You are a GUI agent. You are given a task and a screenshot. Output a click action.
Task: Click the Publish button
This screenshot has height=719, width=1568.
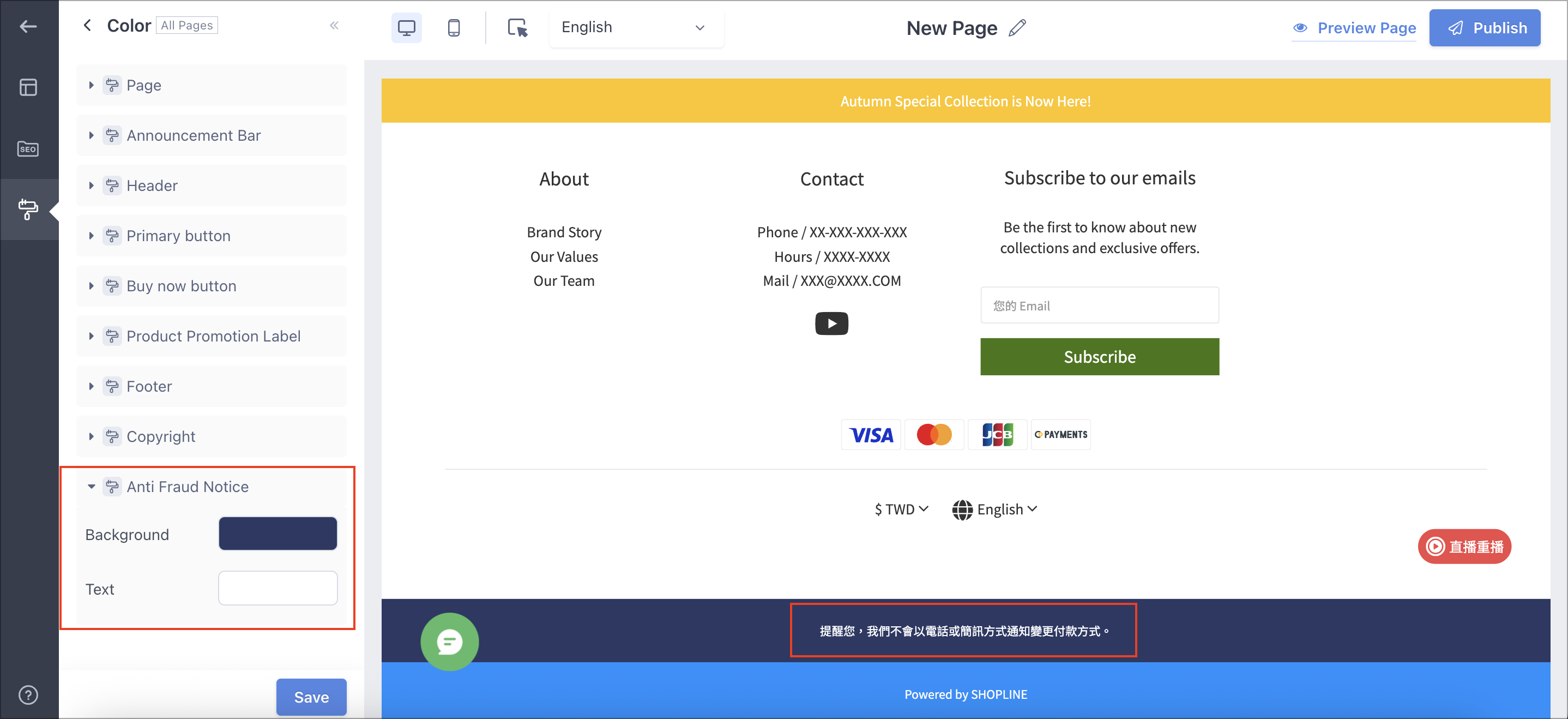[x=1484, y=28]
